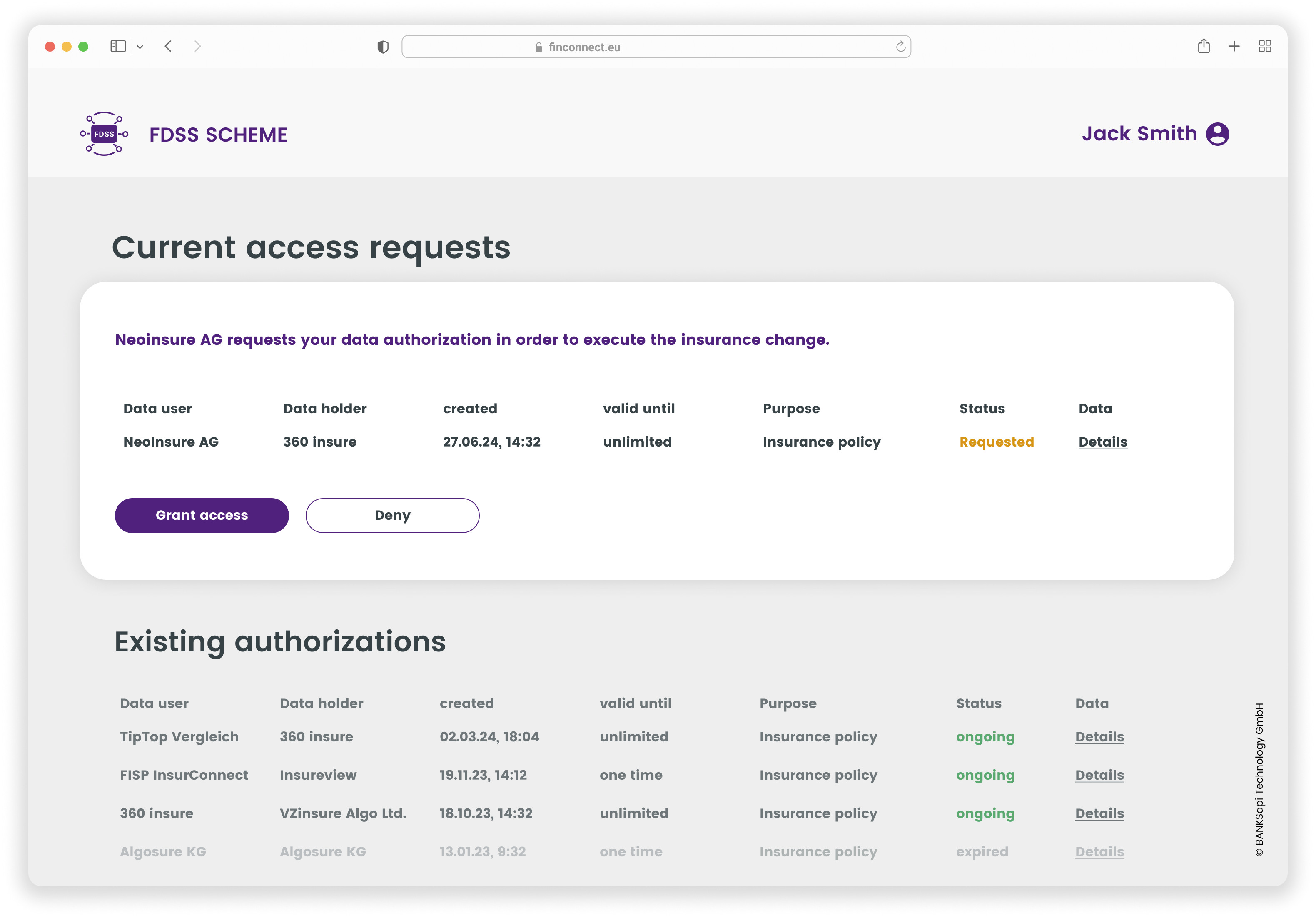The image size is (1316, 918).
Task: View Details of VZinsure Algo Ltd. row
Action: click(1099, 813)
